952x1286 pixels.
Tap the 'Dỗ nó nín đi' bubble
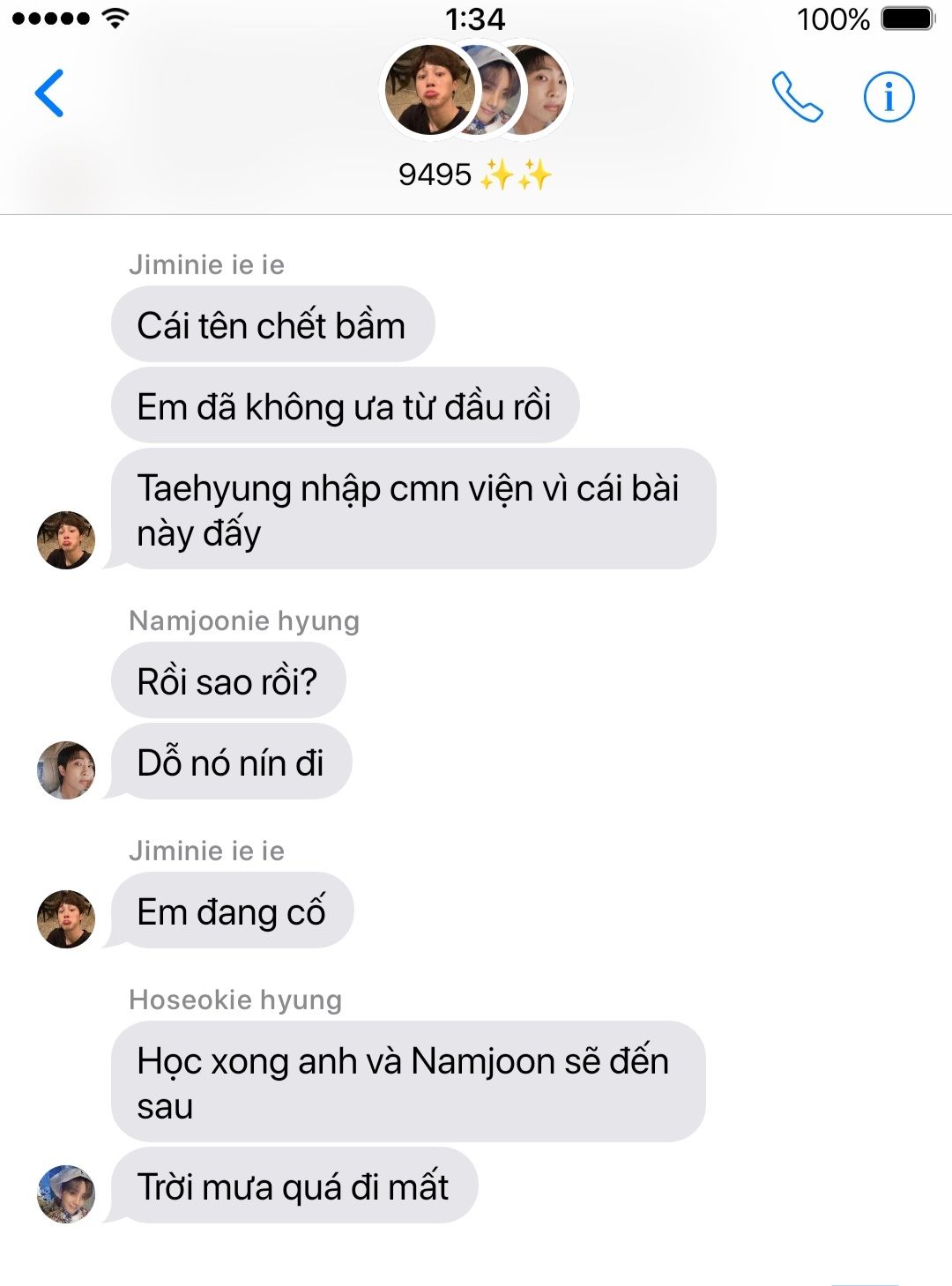coord(231,761)
